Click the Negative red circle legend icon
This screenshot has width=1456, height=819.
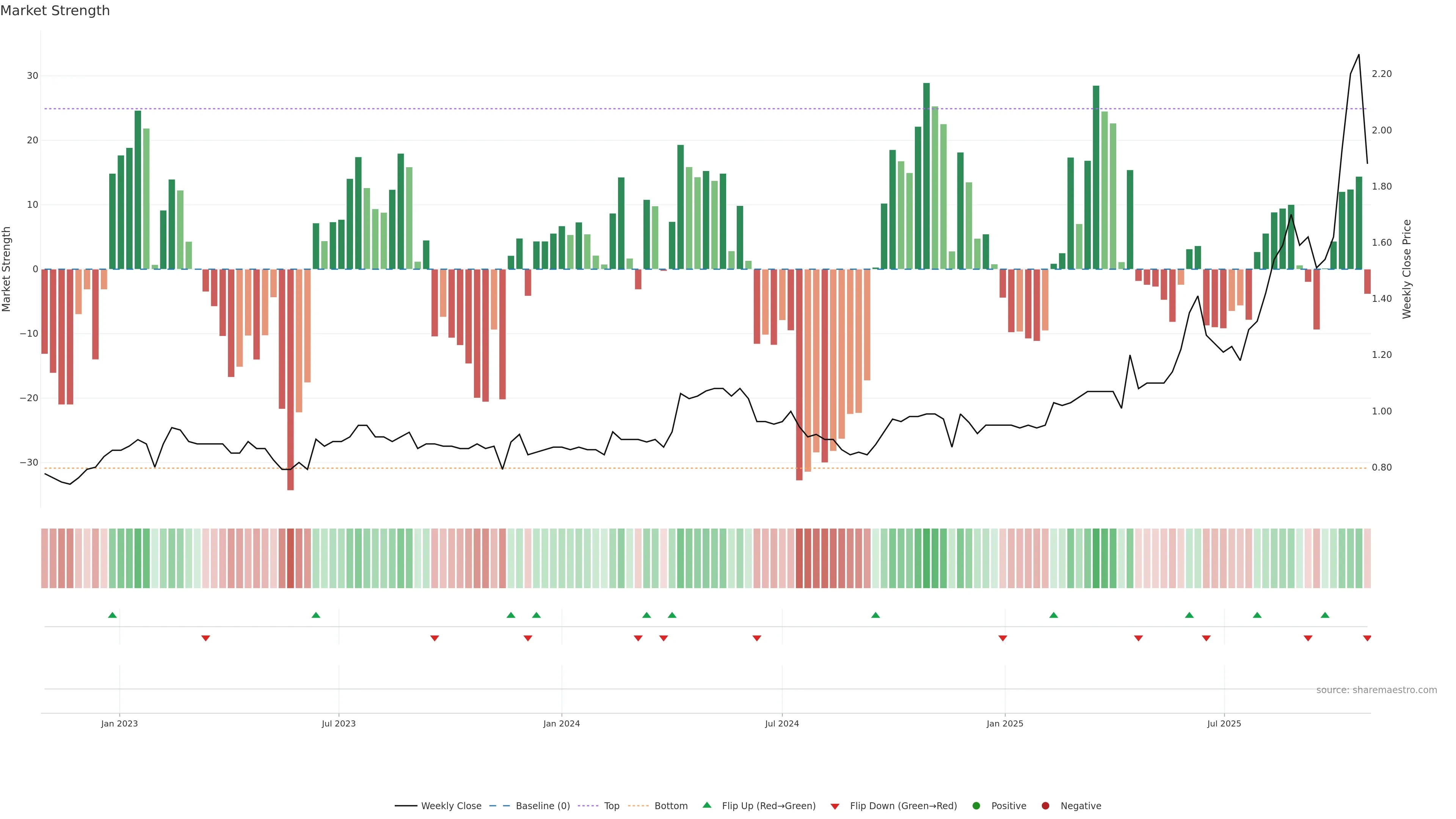1045,806
